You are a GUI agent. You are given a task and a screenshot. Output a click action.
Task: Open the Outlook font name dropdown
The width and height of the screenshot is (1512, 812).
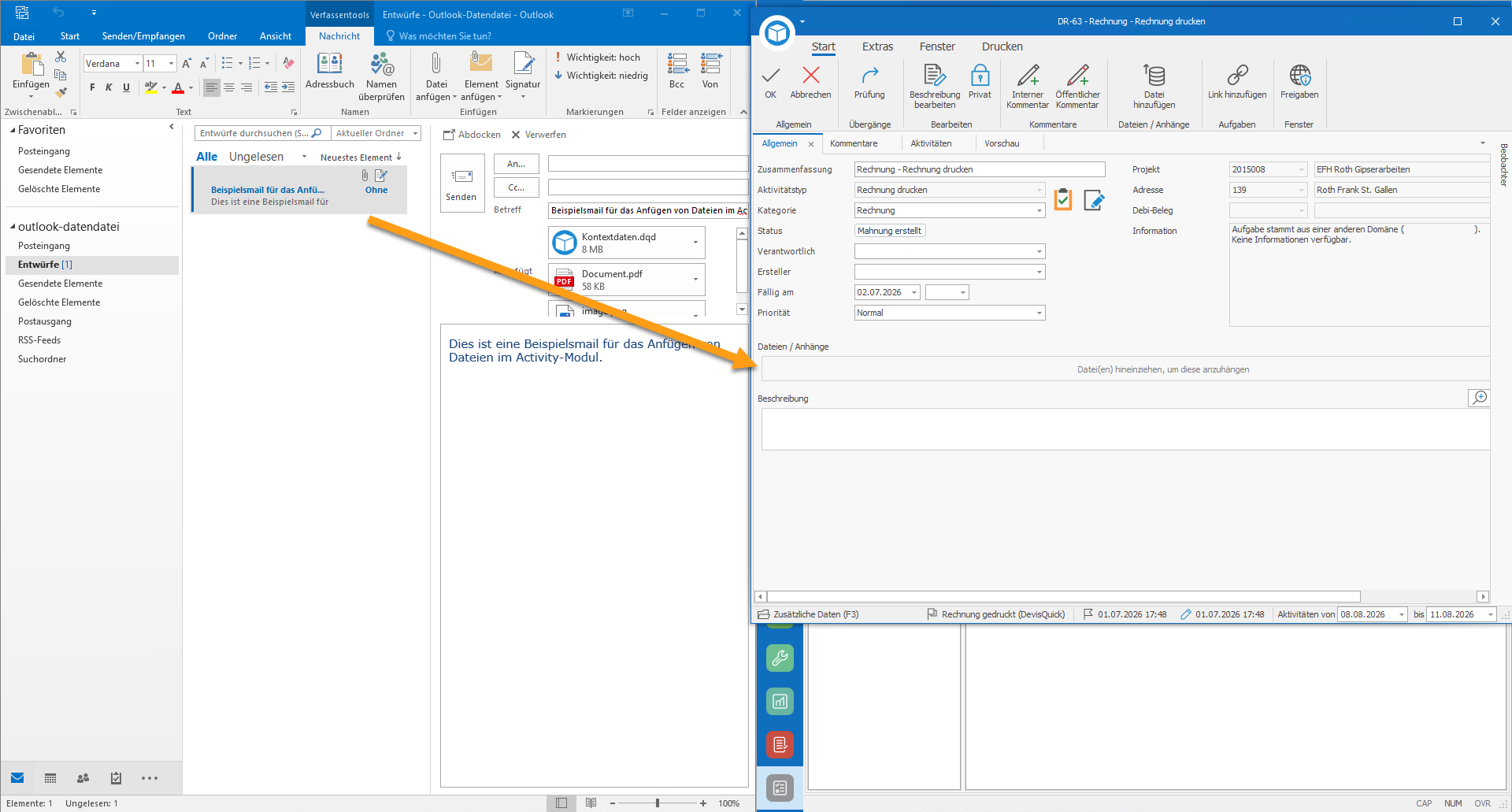137,64
